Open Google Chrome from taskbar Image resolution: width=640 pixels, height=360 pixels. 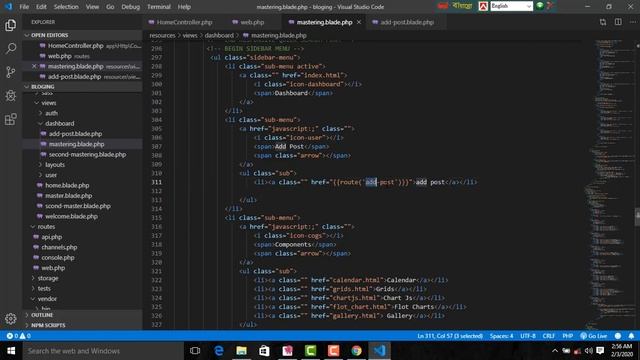coord(356,351)
